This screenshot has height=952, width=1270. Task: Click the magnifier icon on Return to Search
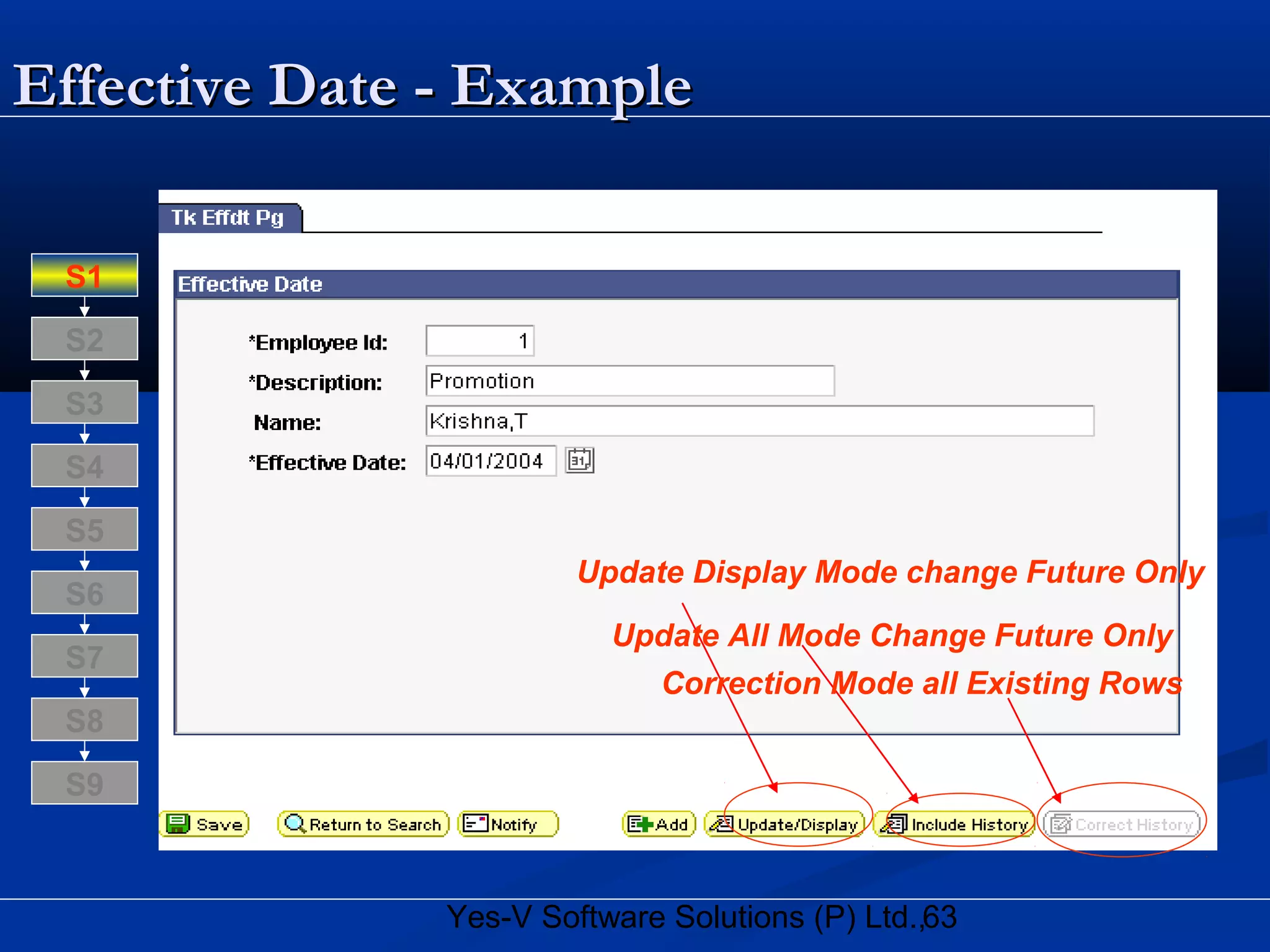point(295,824)
